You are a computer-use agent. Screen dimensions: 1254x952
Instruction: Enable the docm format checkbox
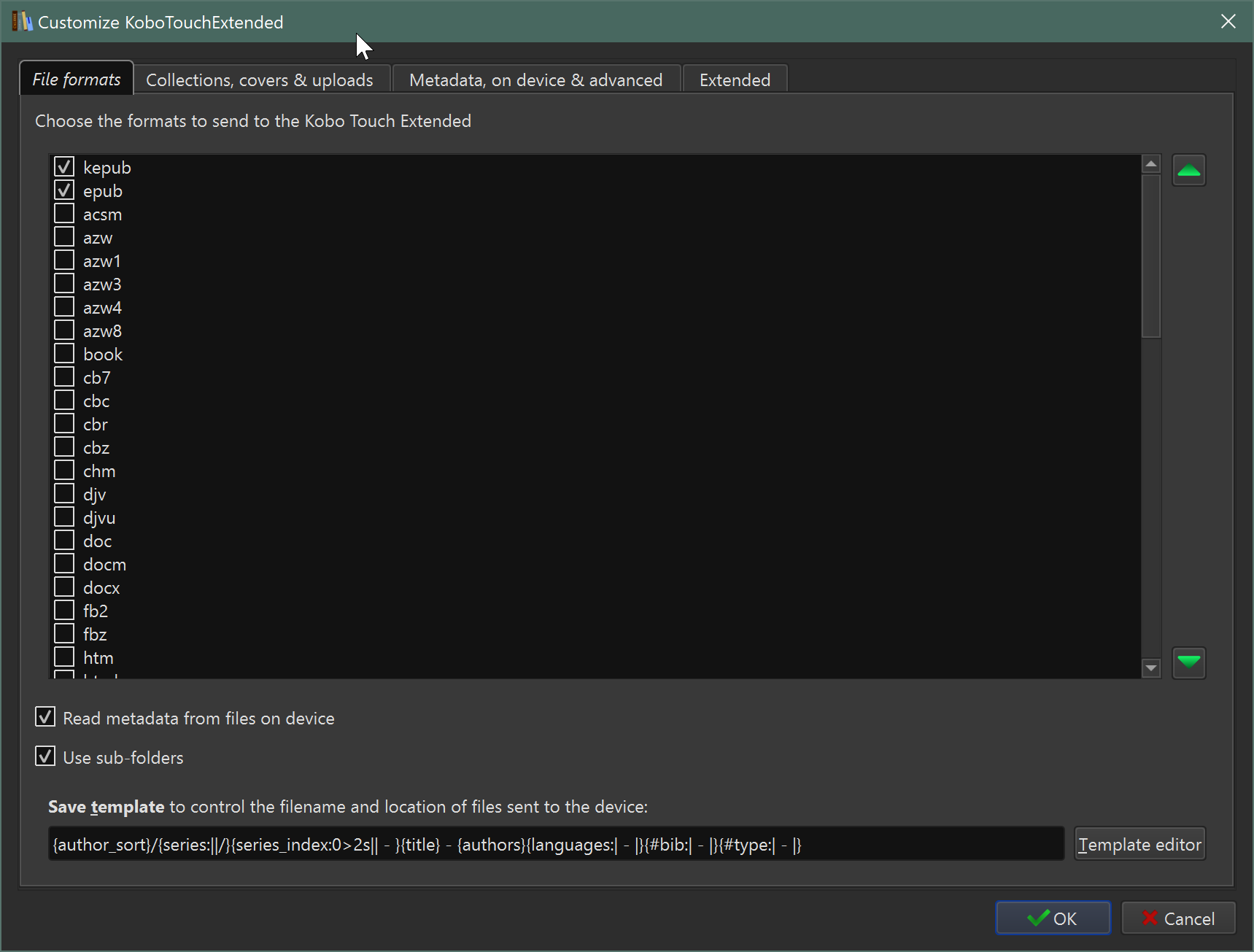pos(64,564)
